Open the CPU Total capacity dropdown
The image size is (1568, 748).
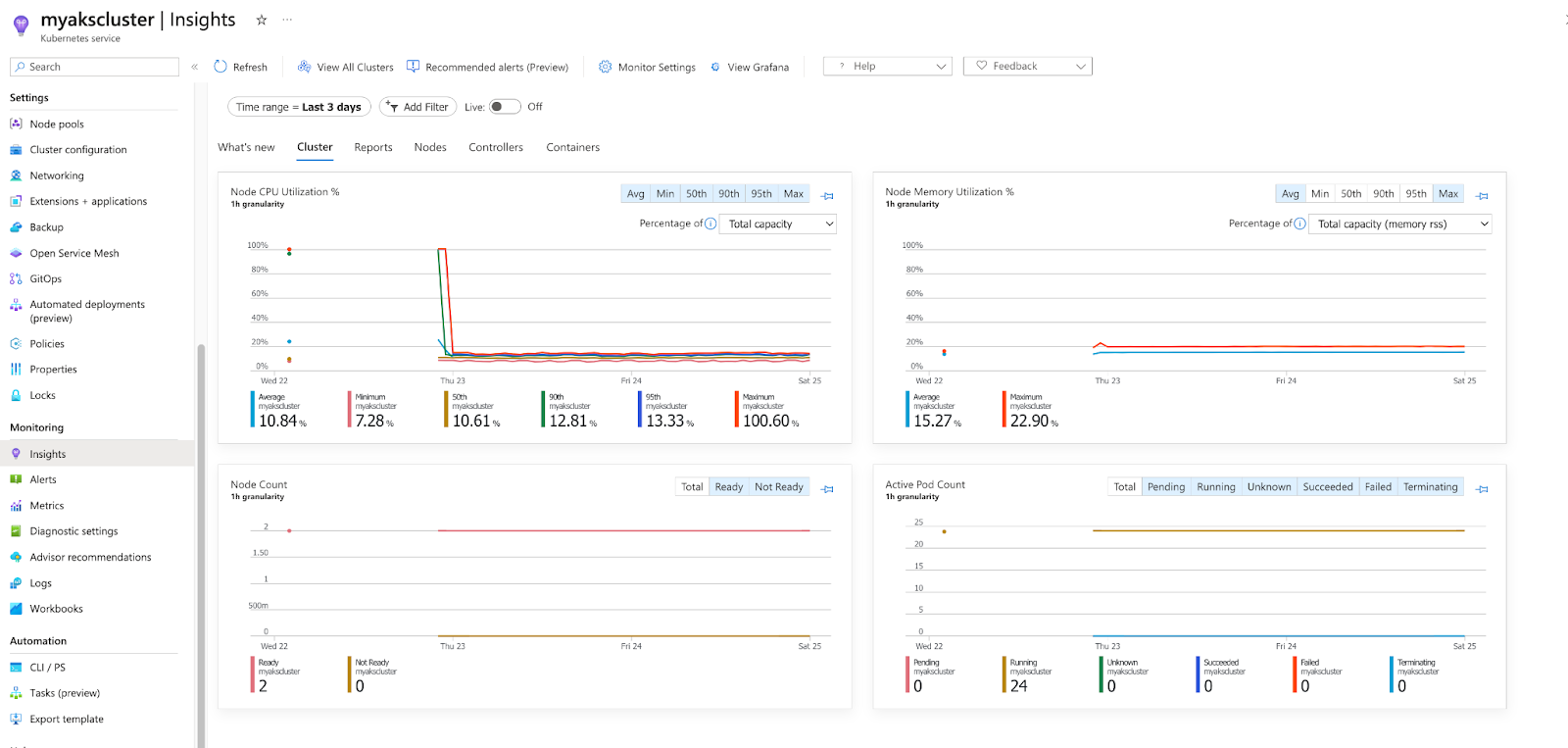[779, 224]
